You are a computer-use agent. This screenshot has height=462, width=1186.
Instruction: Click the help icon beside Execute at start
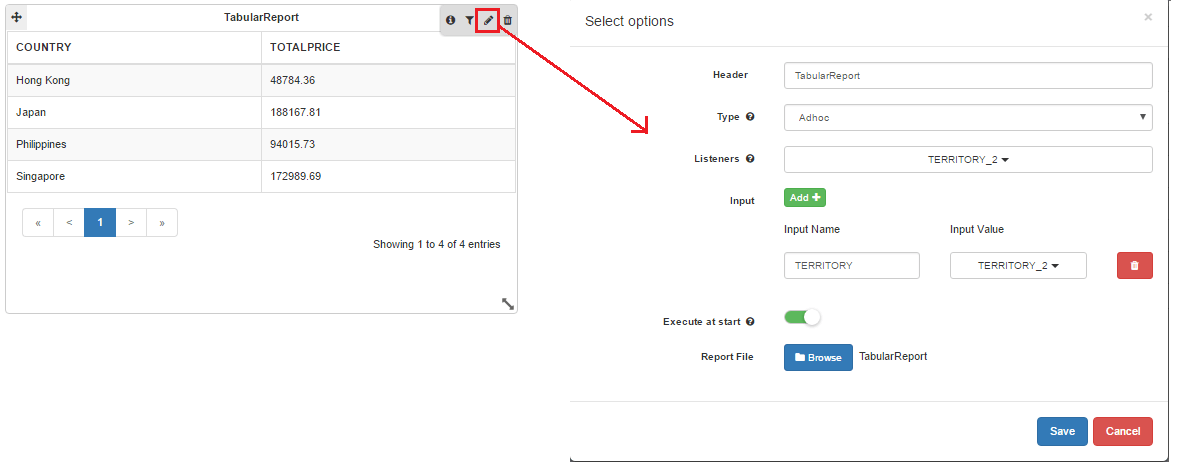pos(750,321)
